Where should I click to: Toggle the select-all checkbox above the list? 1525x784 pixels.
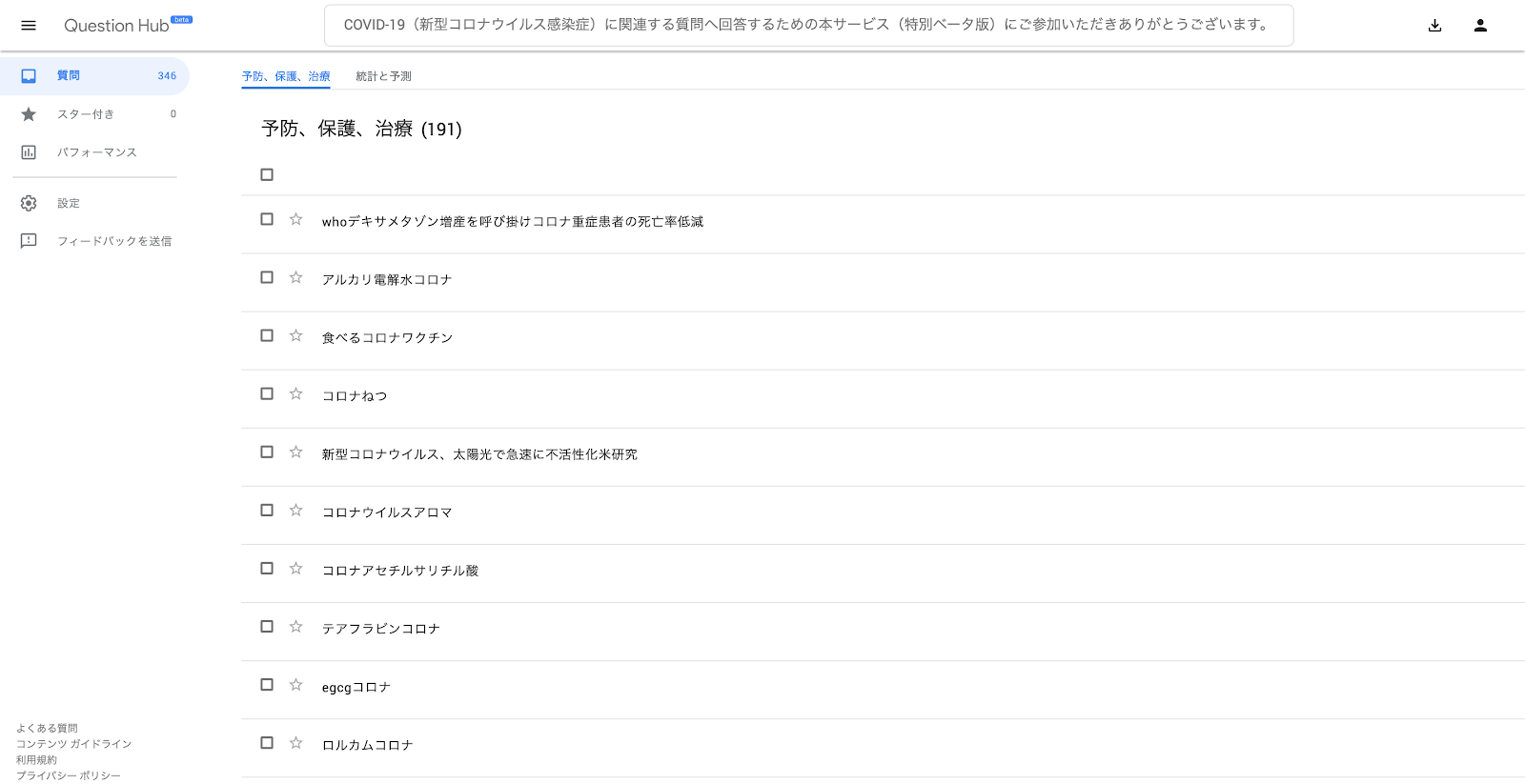(267, 174)
